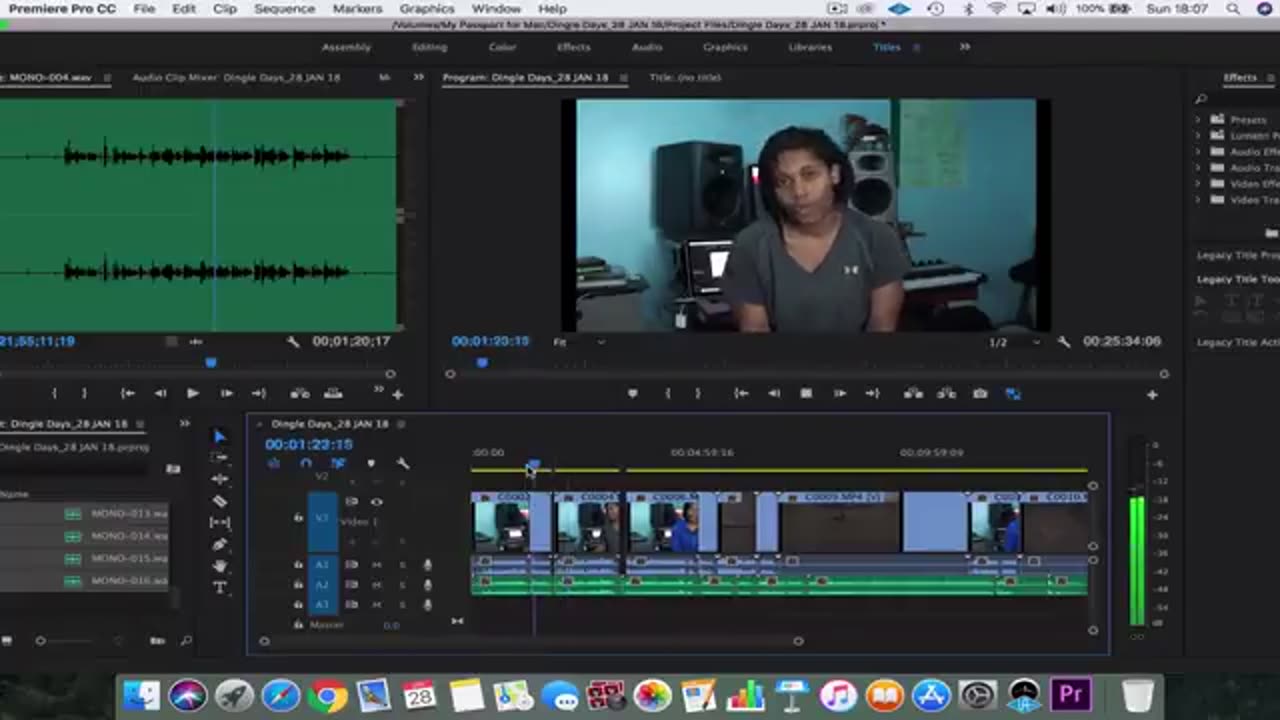Select the Track Select Forward tool
This screenshot has width=1280, height=720.
(220, 458)
